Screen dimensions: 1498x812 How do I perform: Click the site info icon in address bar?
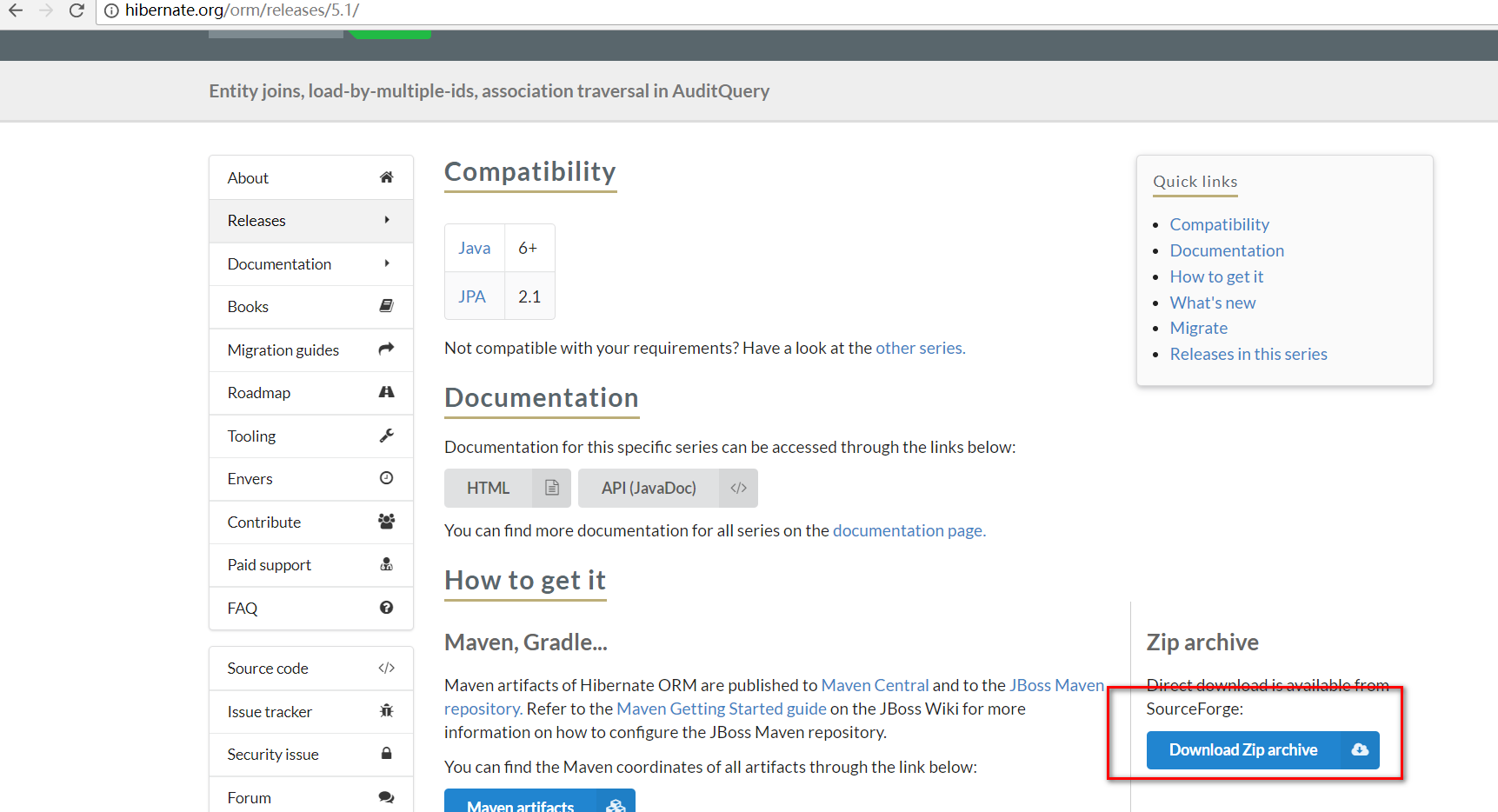pyautogui.click(x=111, y=10)
